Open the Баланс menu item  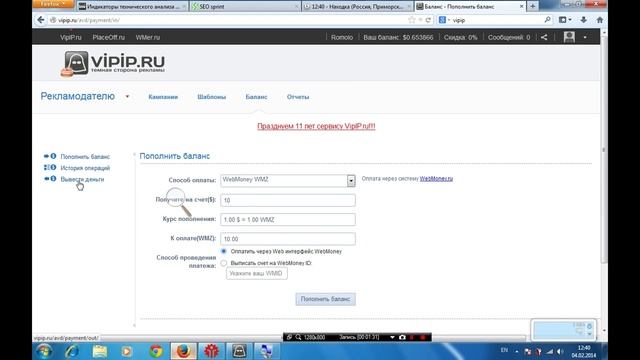coord(256,97)
